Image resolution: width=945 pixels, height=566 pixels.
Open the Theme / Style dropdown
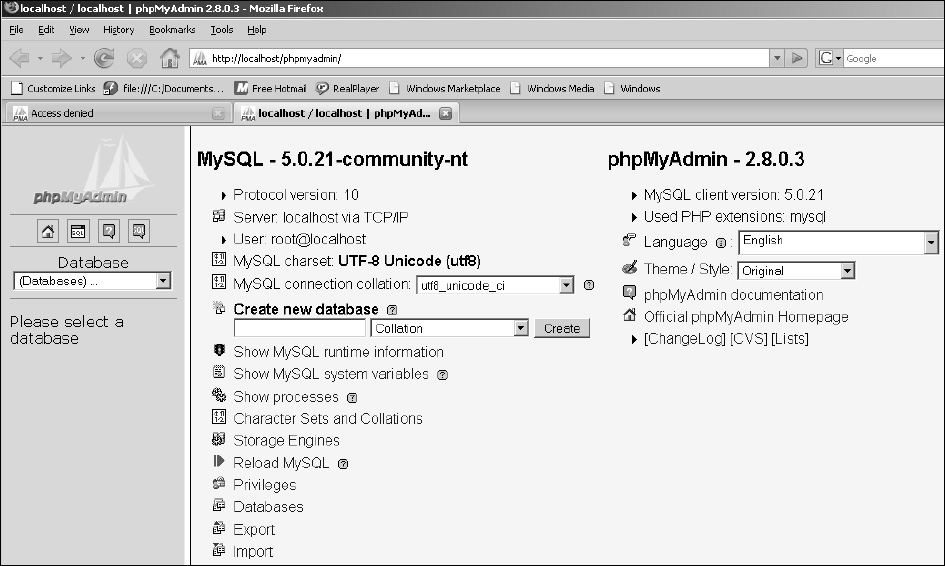pyautogui.click(x=796, y=271)
